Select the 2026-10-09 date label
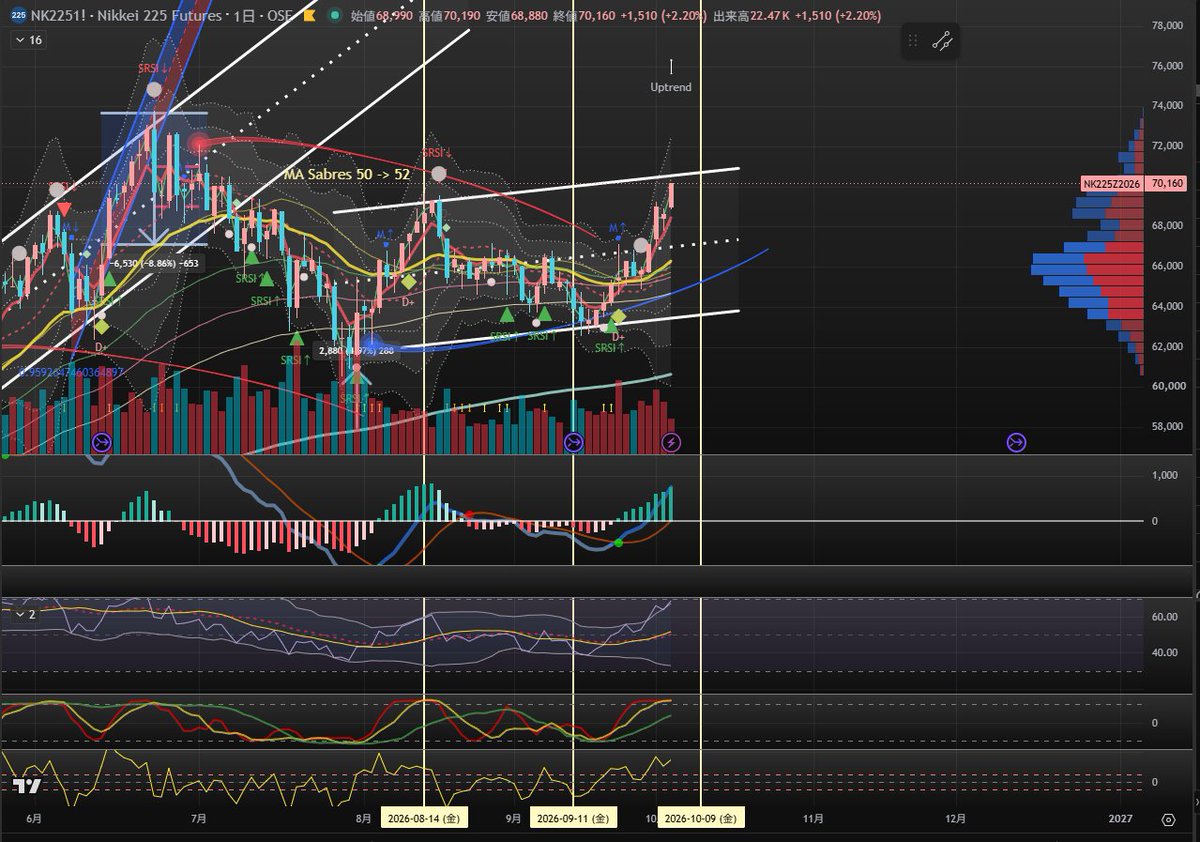Viewport: 1200px width, 842px height. pyautogui.click(x=701, y=818)
